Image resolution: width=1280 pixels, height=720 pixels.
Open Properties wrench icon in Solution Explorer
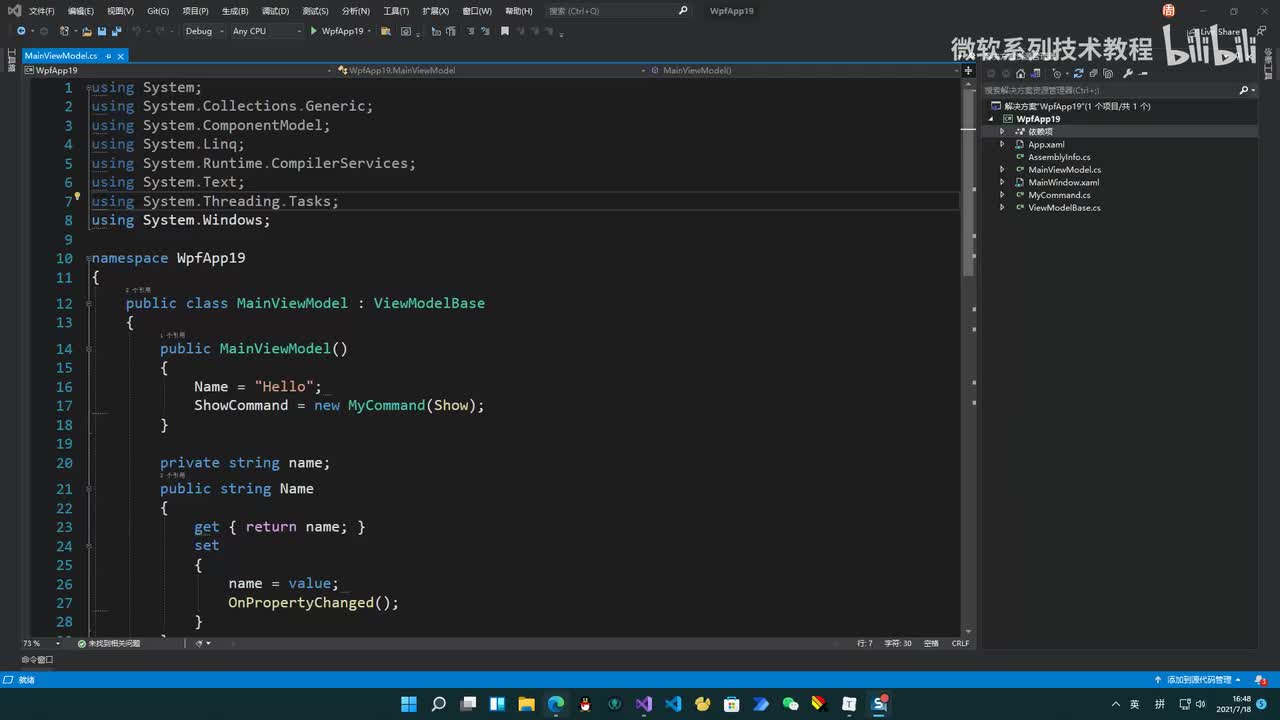pos(1128,73)
